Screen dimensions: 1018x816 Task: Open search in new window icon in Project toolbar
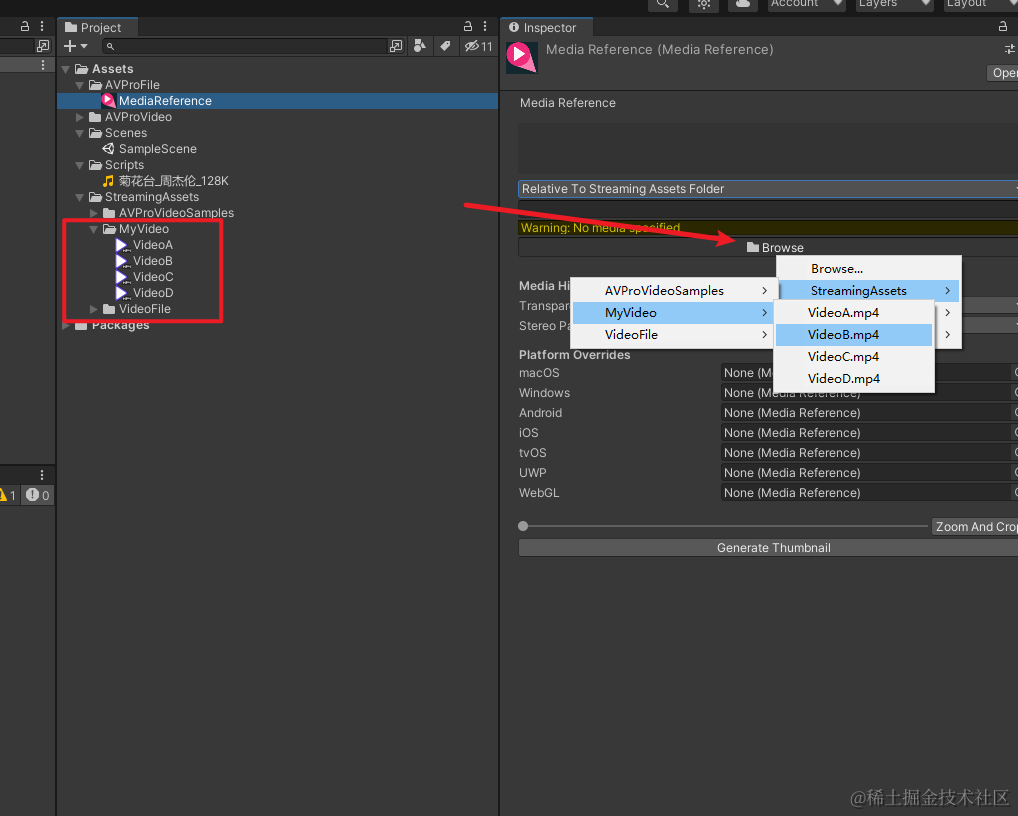396,46
